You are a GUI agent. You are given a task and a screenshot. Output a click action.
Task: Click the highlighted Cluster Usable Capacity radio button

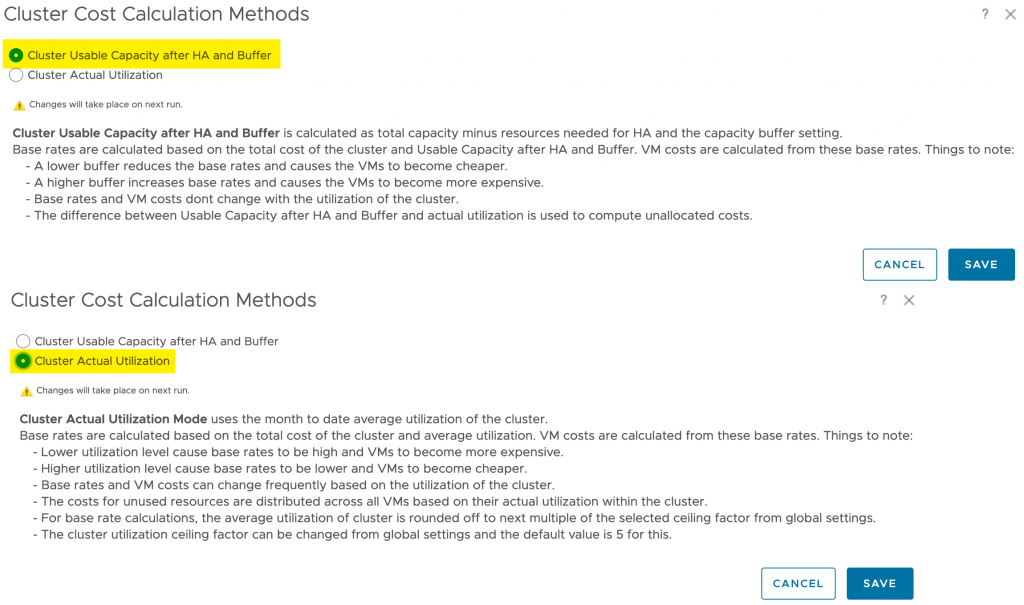pyautogui.click(x=16, y=55)
